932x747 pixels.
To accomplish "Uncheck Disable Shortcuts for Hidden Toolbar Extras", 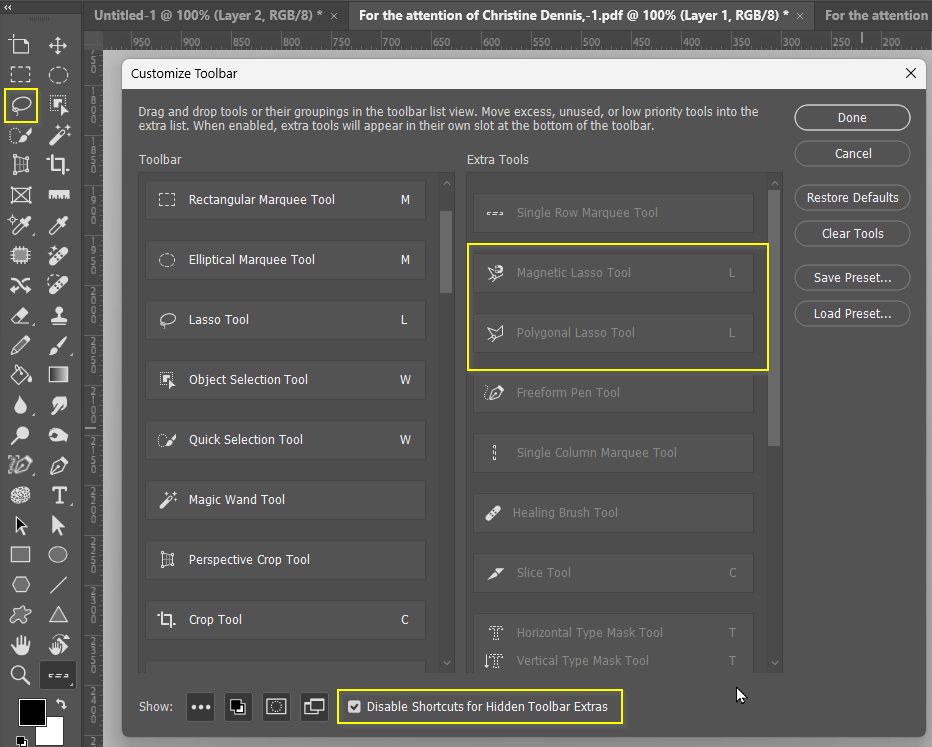I will [355, 707].
